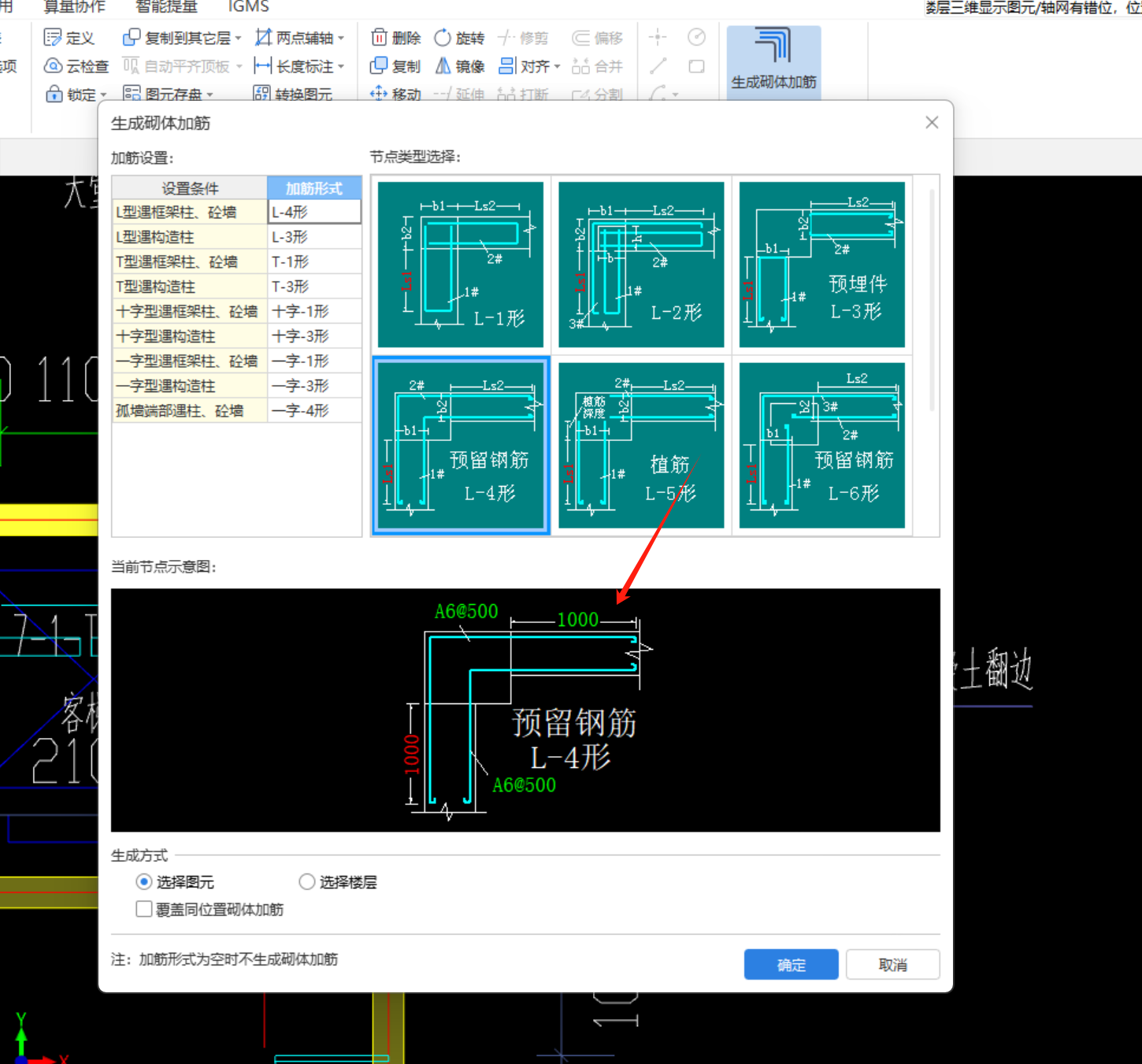Click the 对齐 align tool icon
Viewport: 1142px width, 1064px height.
point(508,66)
